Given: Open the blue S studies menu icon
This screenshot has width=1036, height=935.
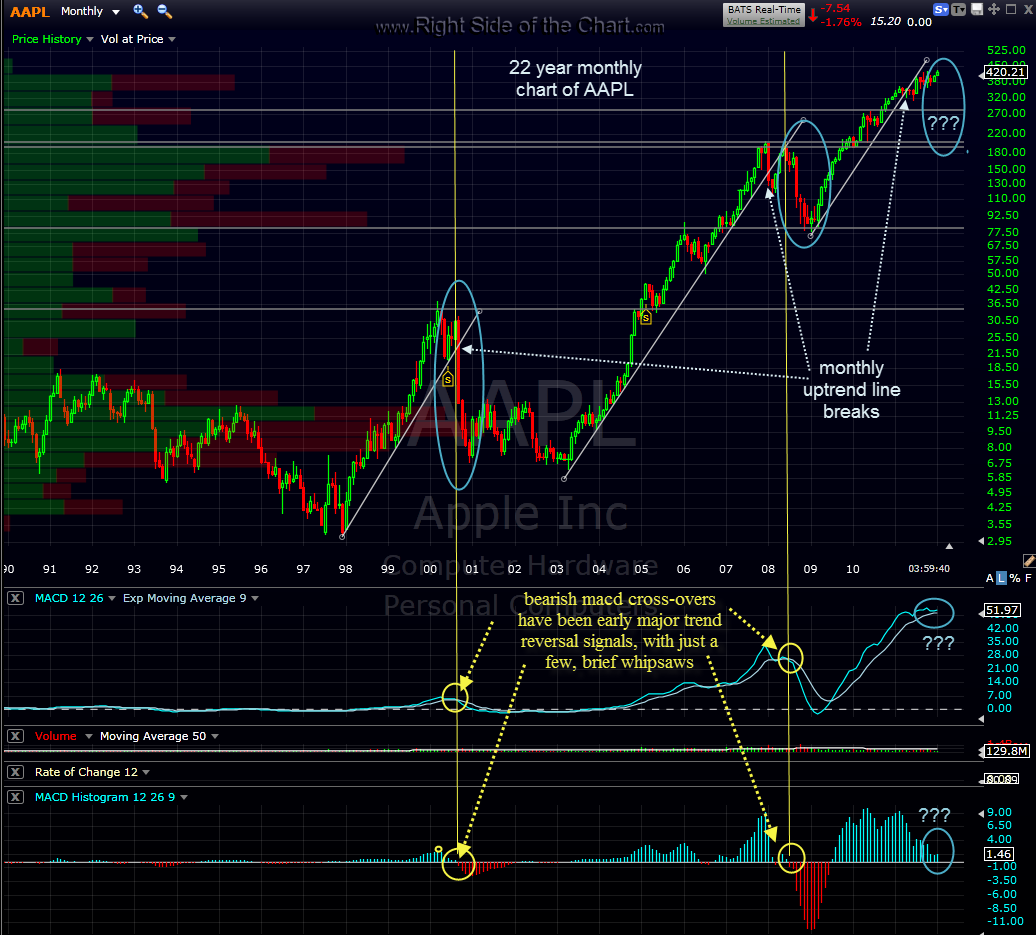Looking at the screenshot, I should click(x=940, y=10).
